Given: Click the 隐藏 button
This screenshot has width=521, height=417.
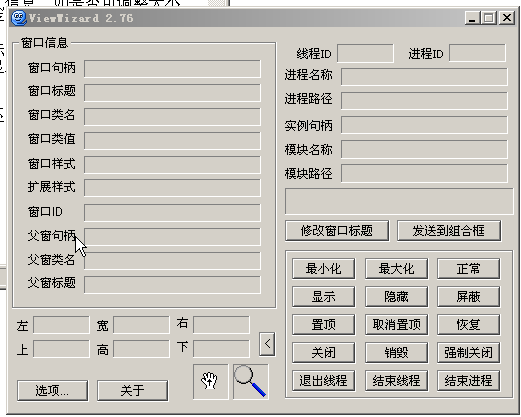Looking at the screenshot, I should pos(396,297).
